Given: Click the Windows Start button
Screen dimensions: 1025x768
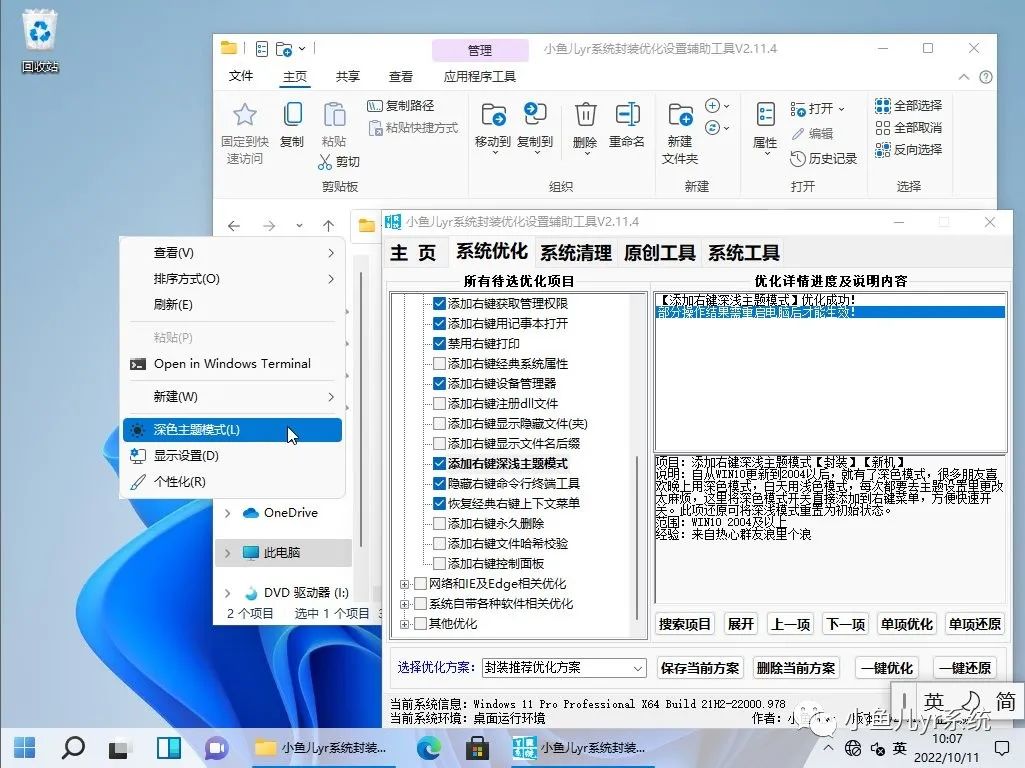Looking at the screenshot, I should coord(25,748).
